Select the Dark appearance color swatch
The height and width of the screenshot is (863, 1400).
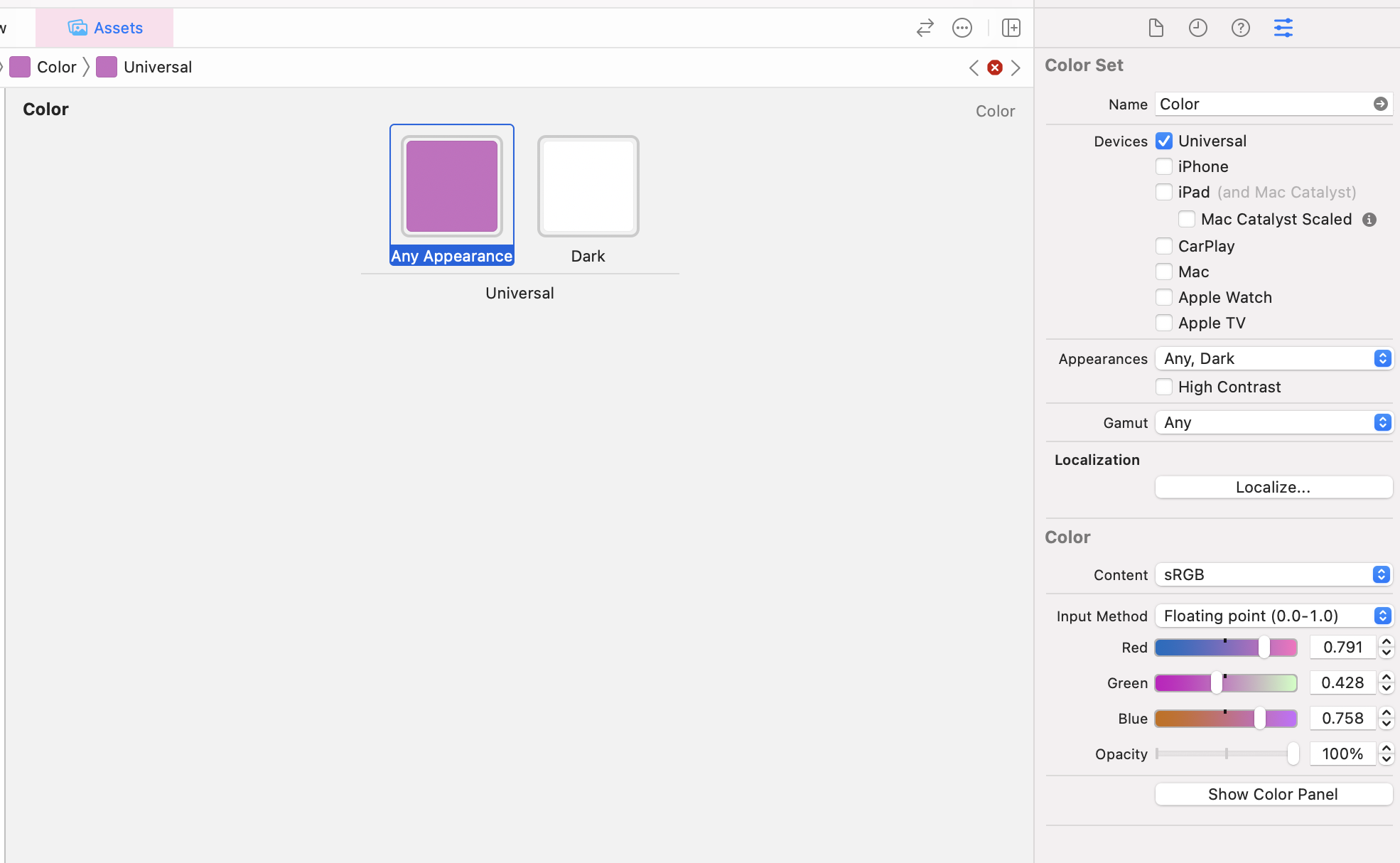click(588, 186)
